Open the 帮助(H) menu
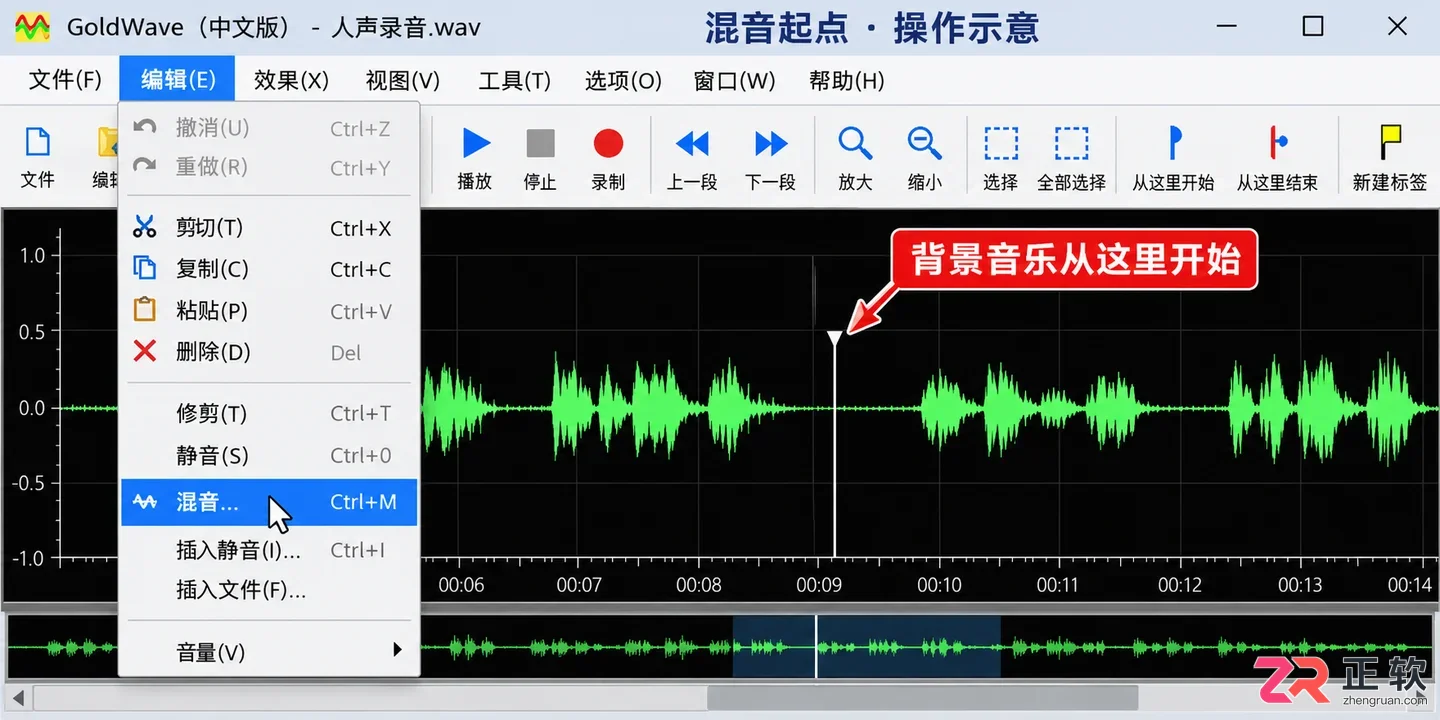Image resolution: width=1440 pixels, height=720 pixels. click(846, 80)
